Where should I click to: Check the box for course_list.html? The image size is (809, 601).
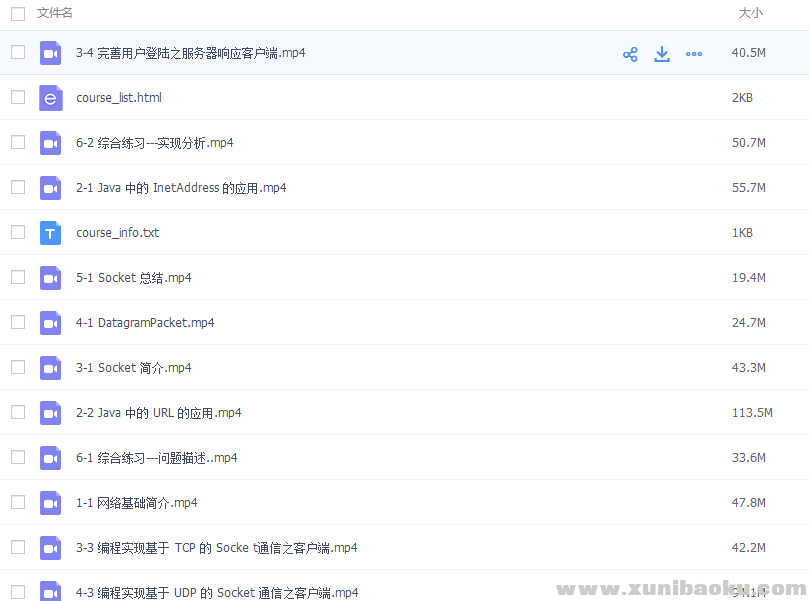[x=18, y=98]
